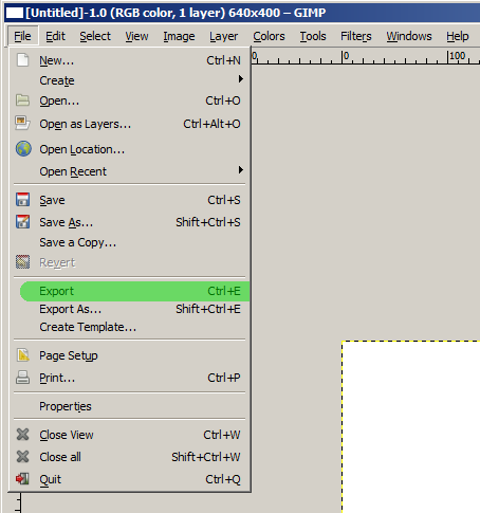The width and height of the screenshot is (480, 513).
Task: Click the horizontal ruler at 100 mark
Action: (x=457, y=56)
